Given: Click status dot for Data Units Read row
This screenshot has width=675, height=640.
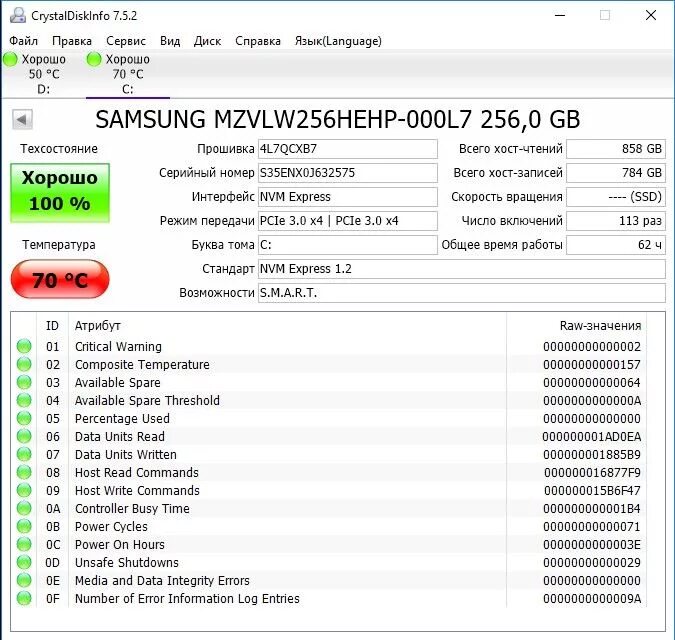Looking at the screenshot, I should tap(24, 436).
